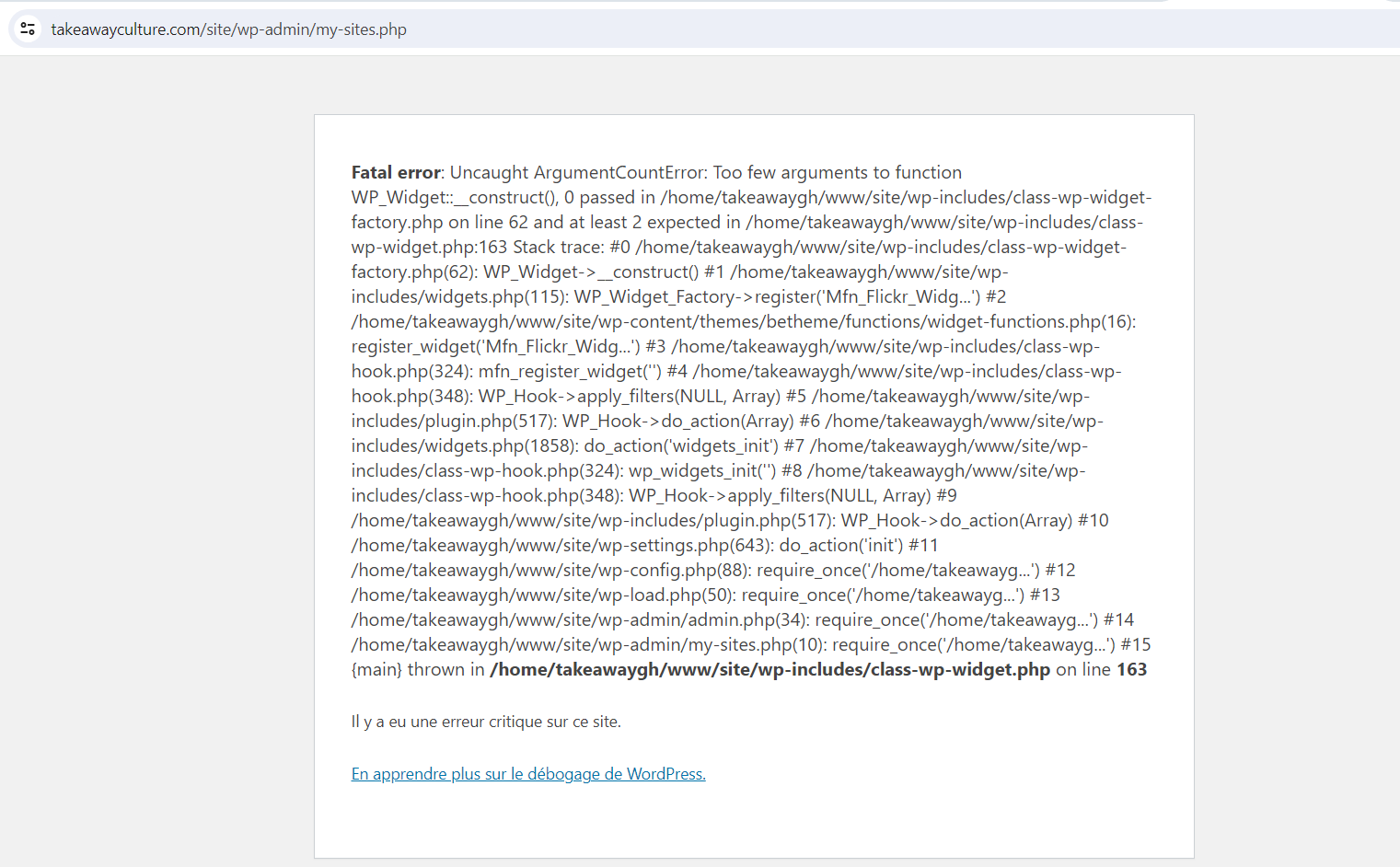Image resolution: width=1400 pixels, height=867 pixels.
Task: Click the bold class-wp-widget.php file path
Action: 769,670
